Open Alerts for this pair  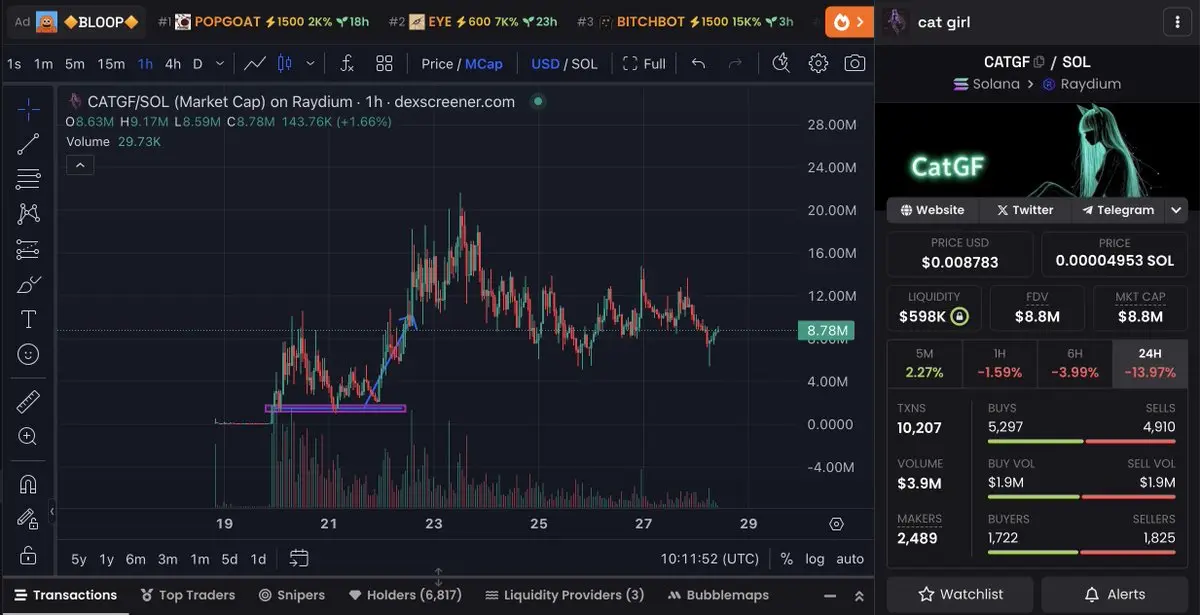point(1114,594)
